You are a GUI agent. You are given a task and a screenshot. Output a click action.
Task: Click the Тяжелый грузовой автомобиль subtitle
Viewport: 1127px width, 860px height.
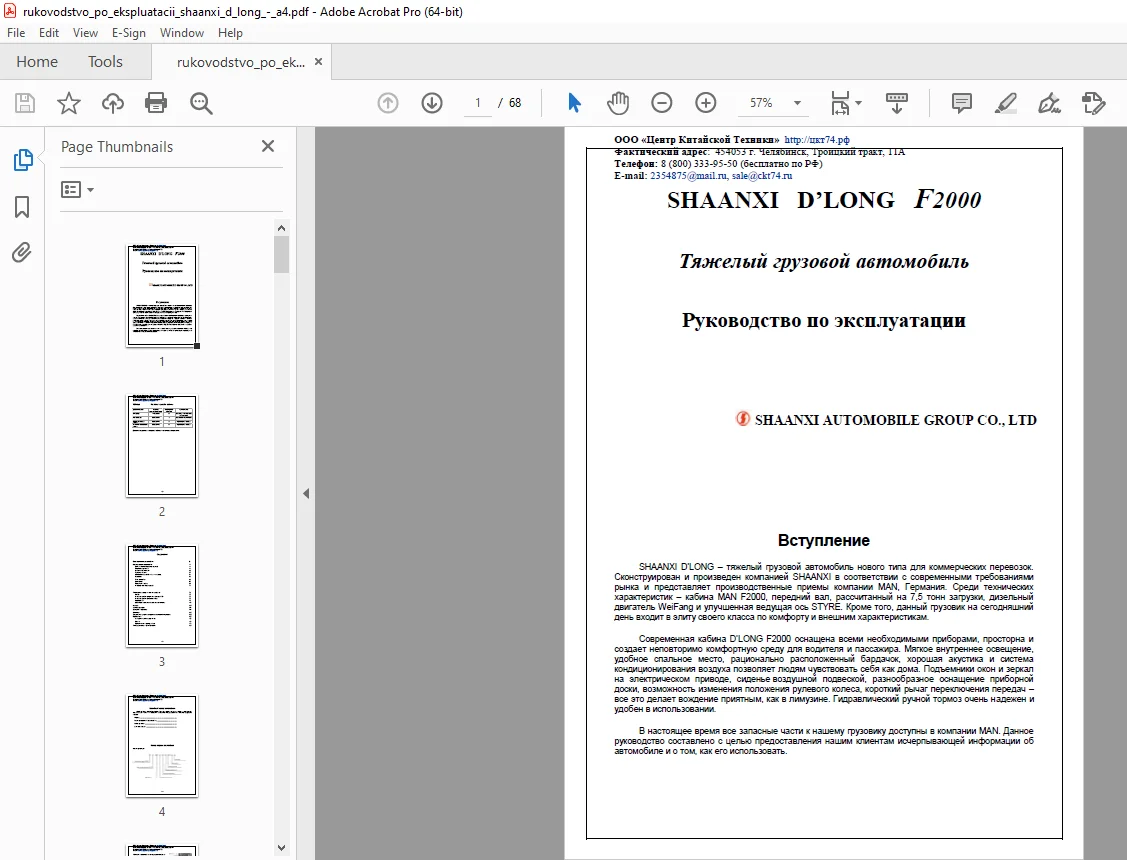[824, 262]
